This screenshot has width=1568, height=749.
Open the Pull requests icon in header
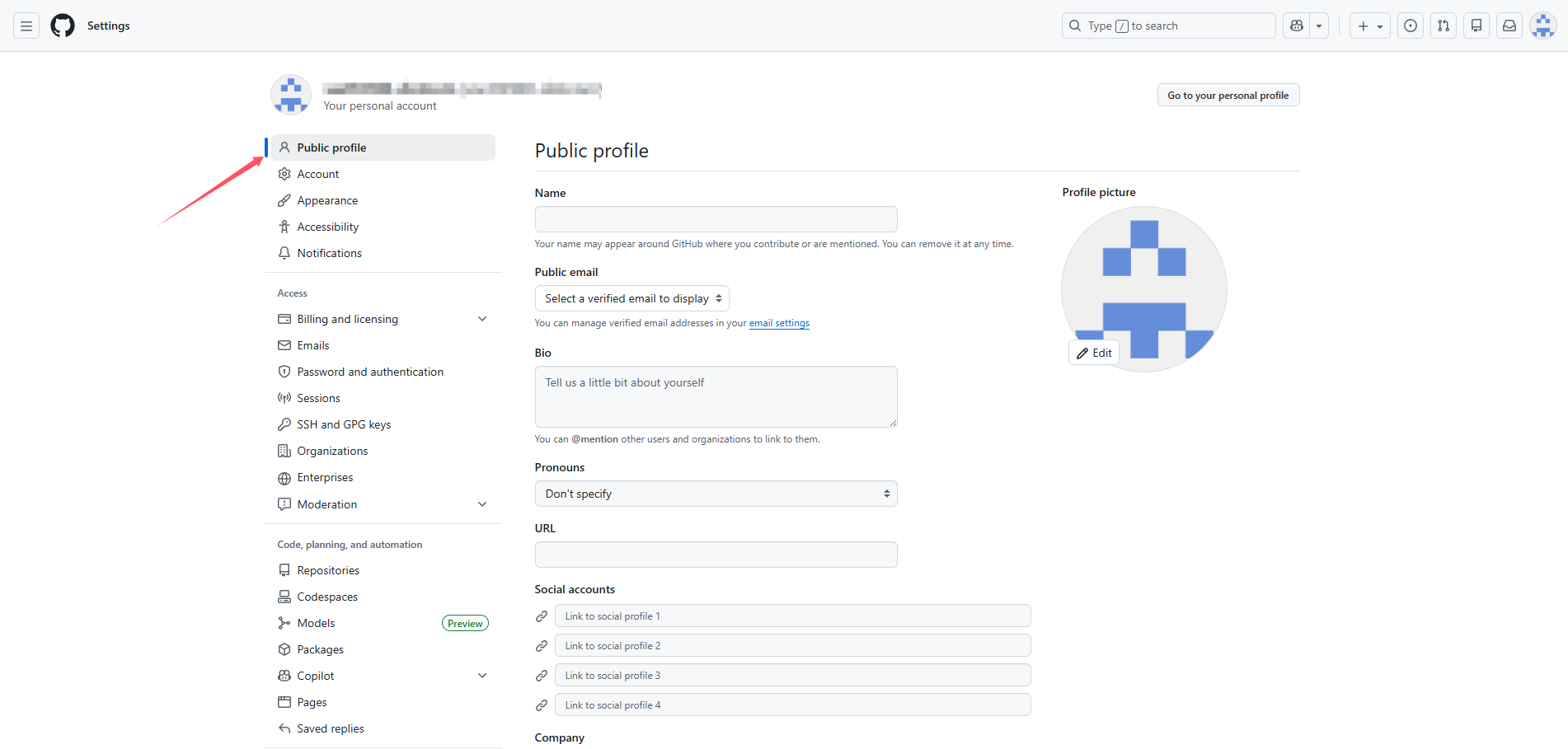[1444, 26]
